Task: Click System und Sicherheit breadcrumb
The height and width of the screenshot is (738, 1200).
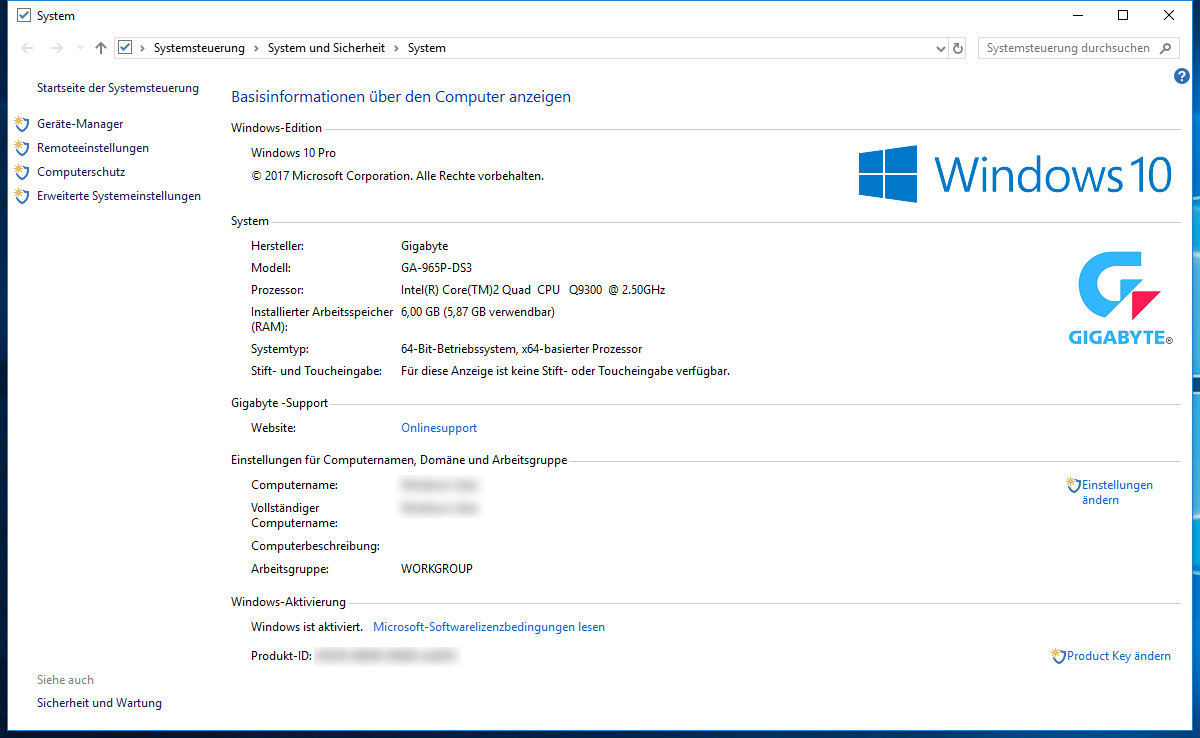Action: tap(326, 48)
